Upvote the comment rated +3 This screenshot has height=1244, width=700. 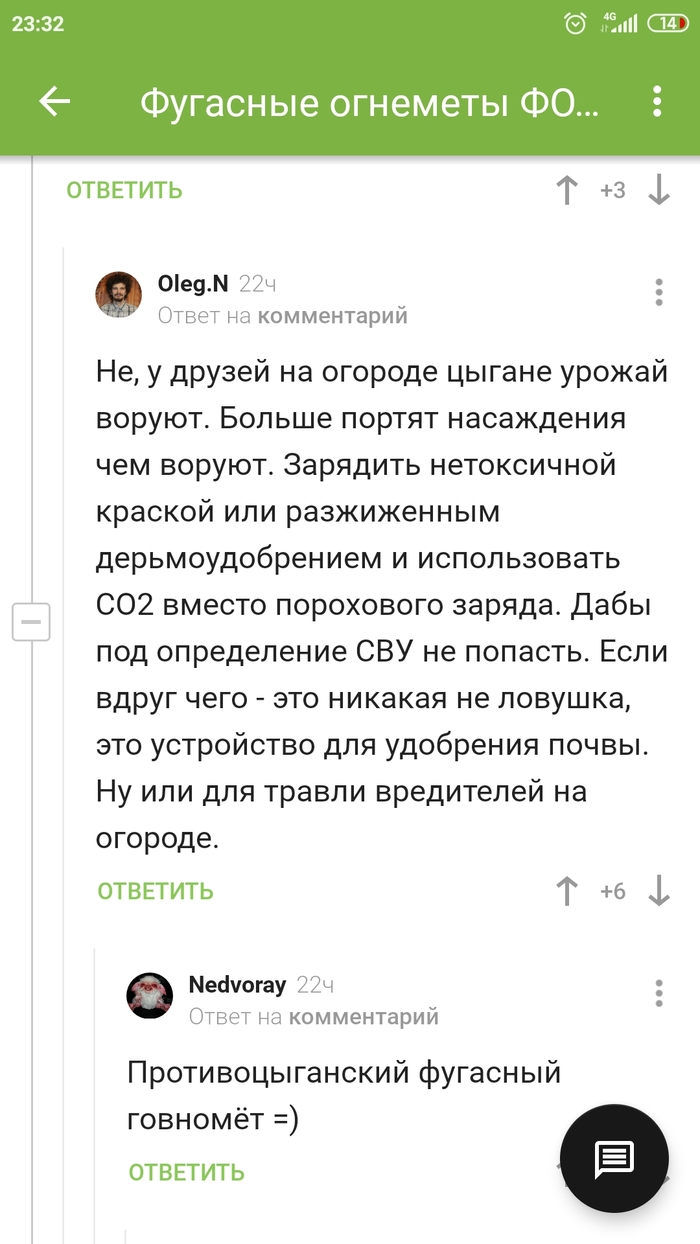[567, 190]
